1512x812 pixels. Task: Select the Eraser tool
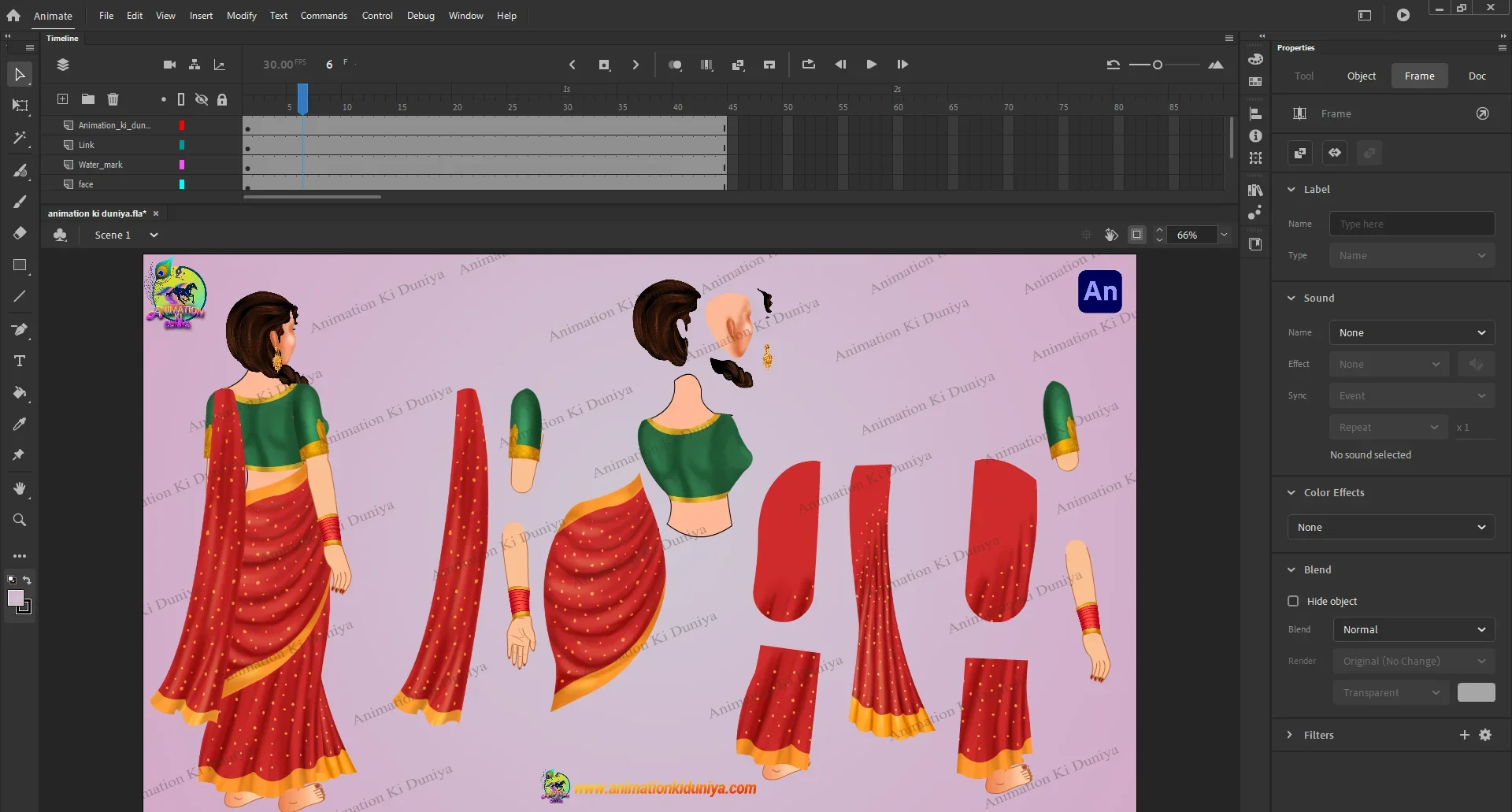coord(20,233)
